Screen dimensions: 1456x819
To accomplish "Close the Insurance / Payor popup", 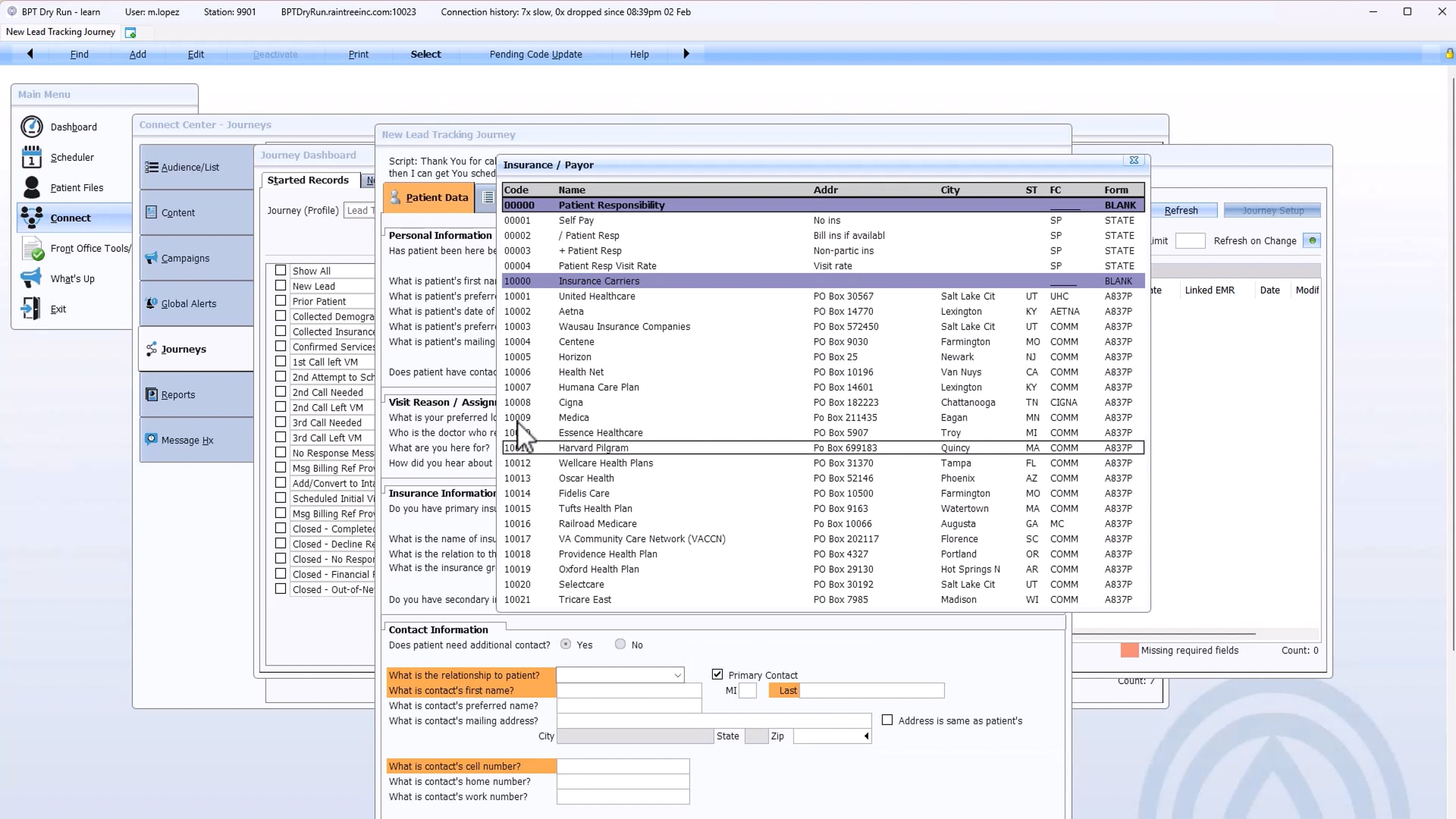I will [1133, 160].
